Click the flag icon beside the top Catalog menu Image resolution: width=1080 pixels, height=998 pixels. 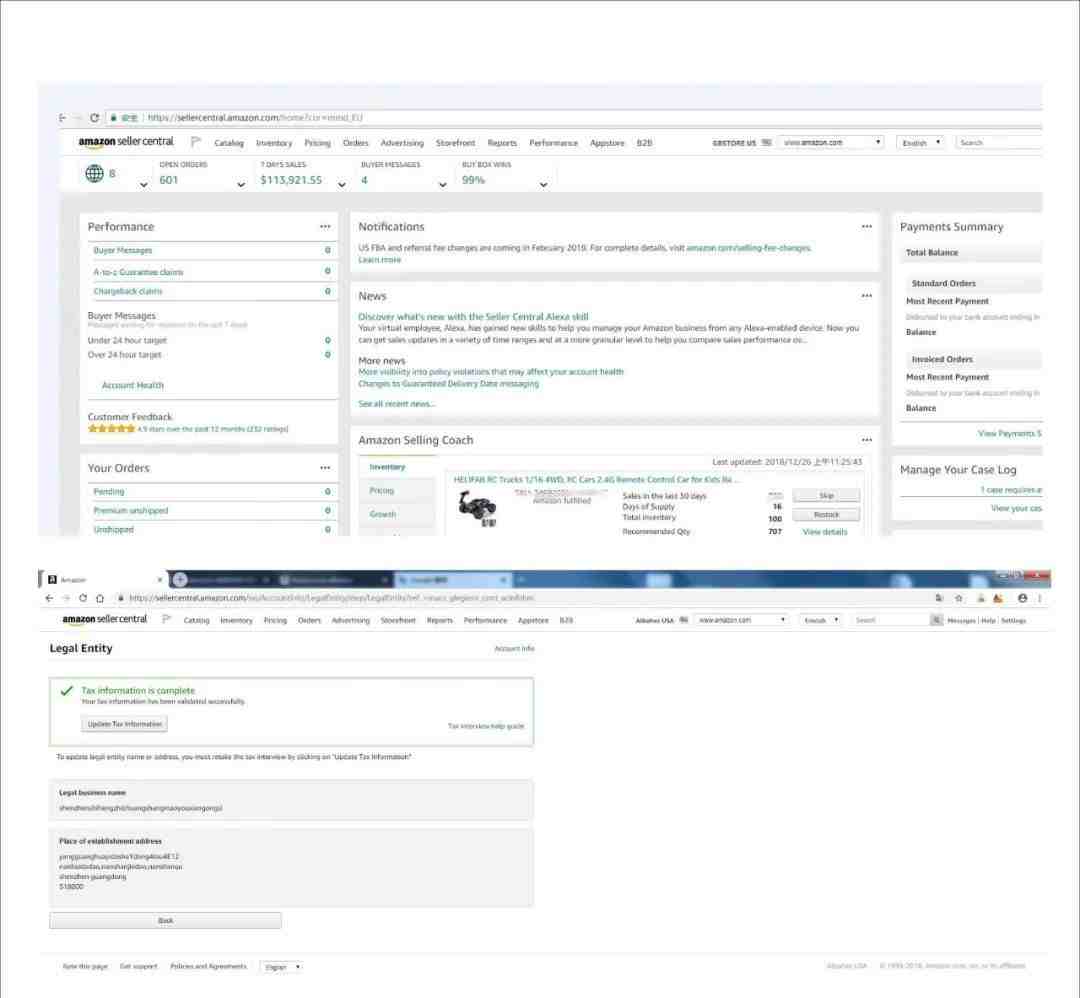[x=196, y=142]
